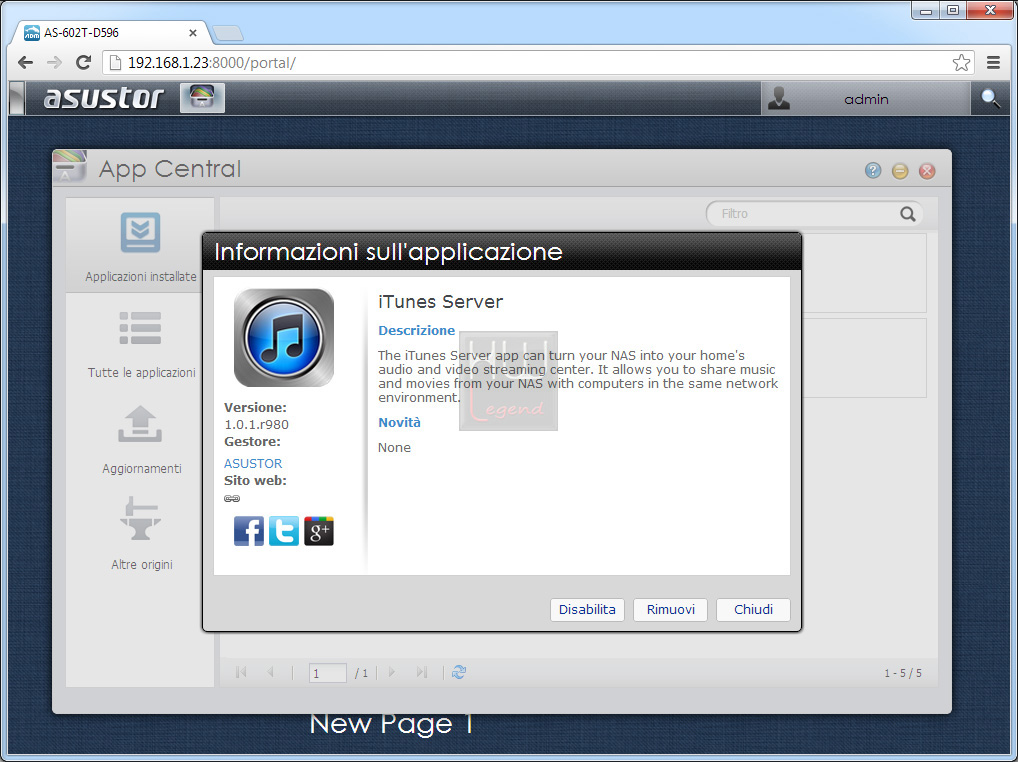This screenshot has height=762, width=1018.
Task: Click the Rimuovi button
Action: pyautogui.click(x=671, y=609)
